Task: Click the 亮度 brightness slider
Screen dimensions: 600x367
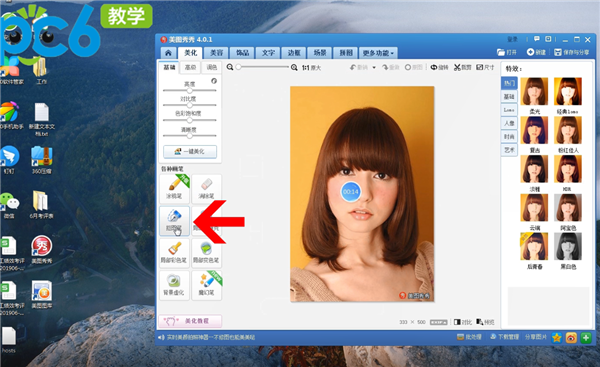Action: pos(189,91)
